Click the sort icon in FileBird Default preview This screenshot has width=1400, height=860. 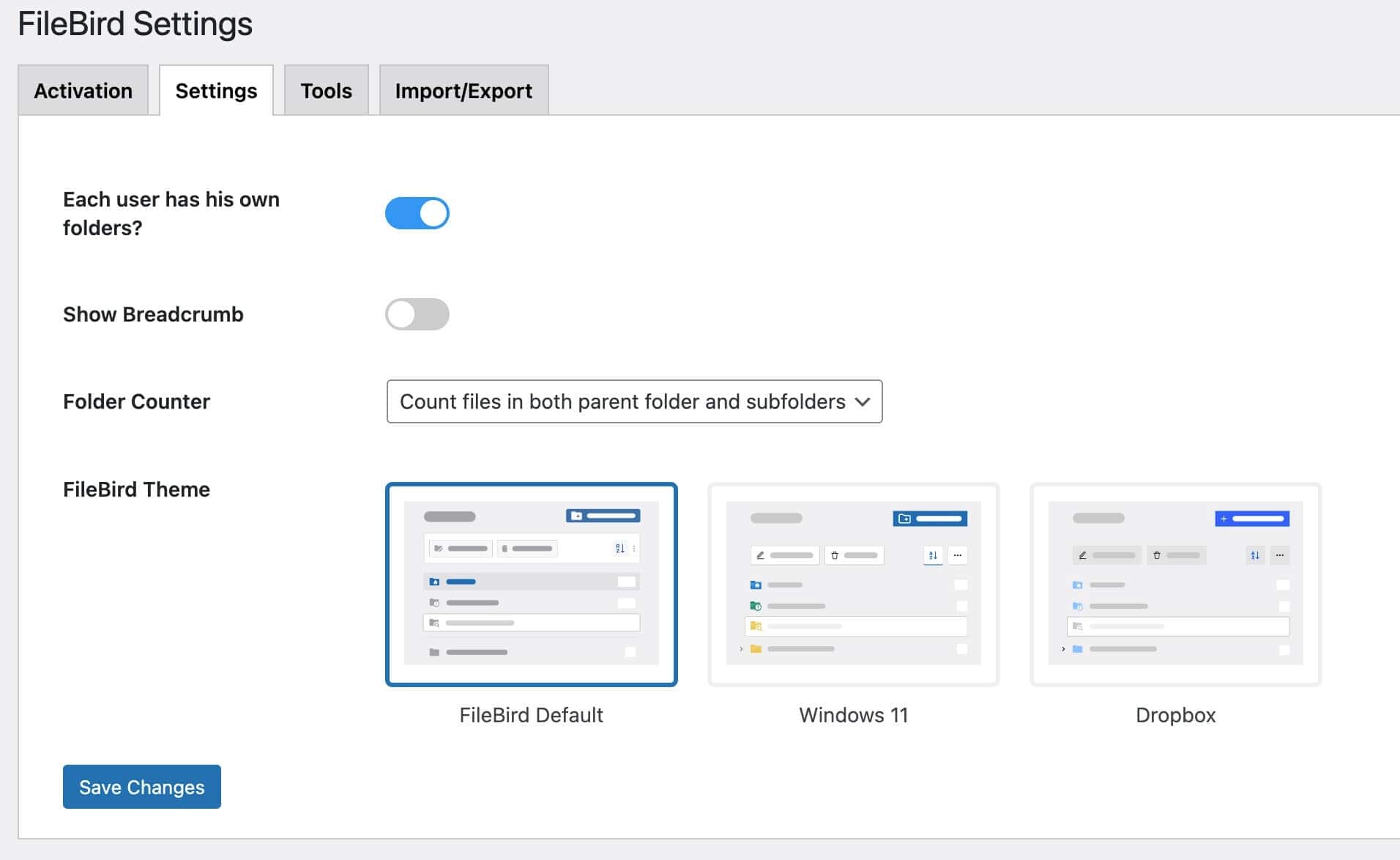[619, 549]
